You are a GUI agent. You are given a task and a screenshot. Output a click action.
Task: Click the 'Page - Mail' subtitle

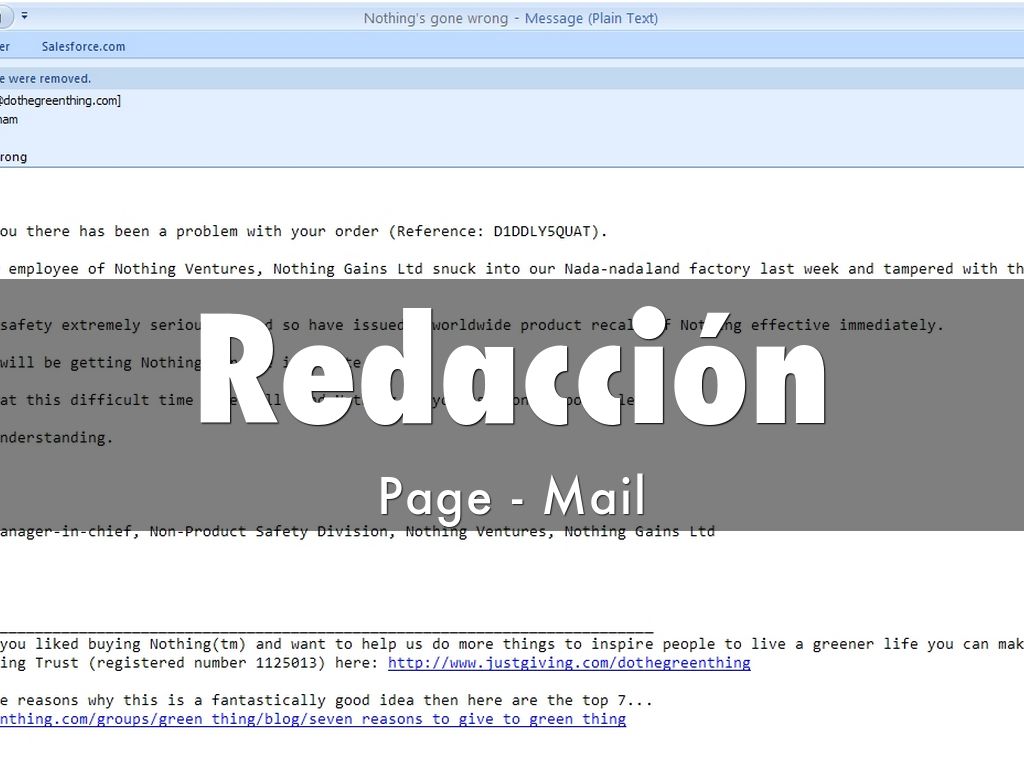(x=512, y=496)
